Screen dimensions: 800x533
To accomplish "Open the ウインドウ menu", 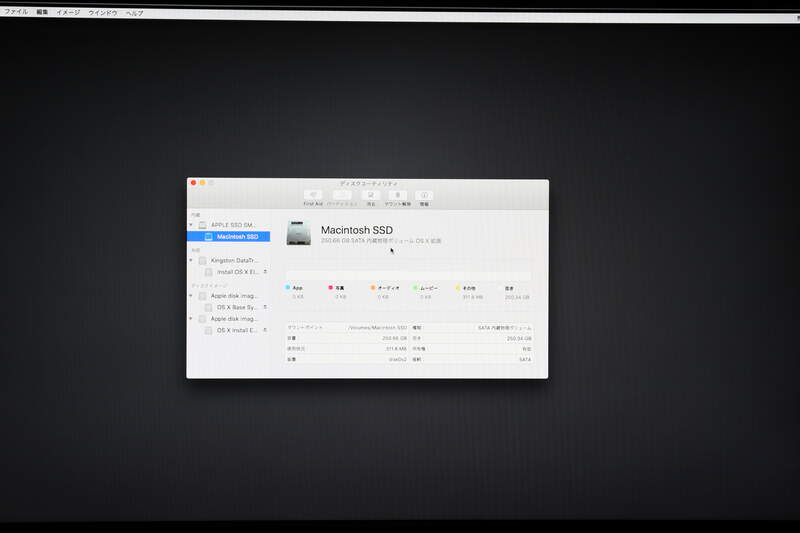I will click(103, 13).
